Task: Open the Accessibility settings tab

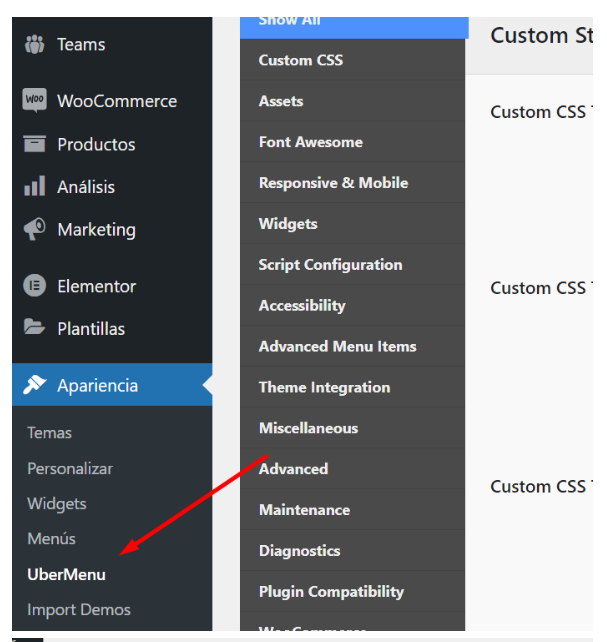Action: [x=352, y=305]
